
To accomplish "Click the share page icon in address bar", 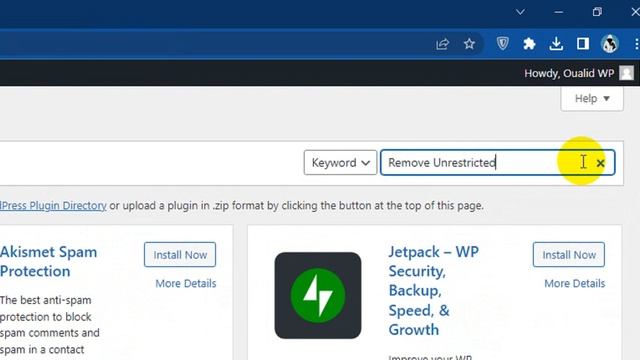I will point(442,44).
